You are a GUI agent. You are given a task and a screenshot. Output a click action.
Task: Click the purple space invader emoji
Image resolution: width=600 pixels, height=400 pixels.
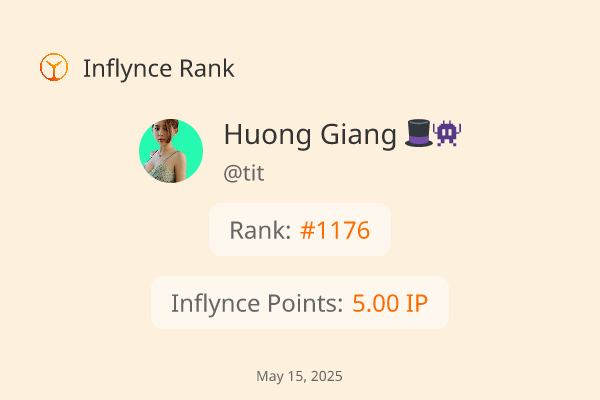(447, 133)
